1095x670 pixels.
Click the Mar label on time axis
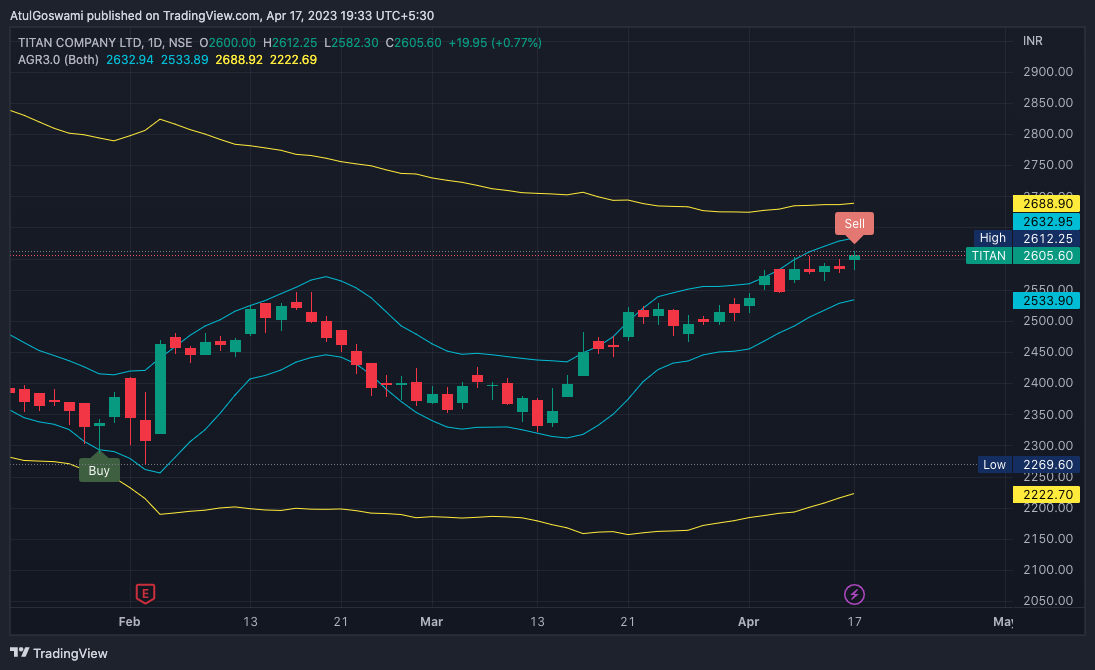click(x=432, y=621)
